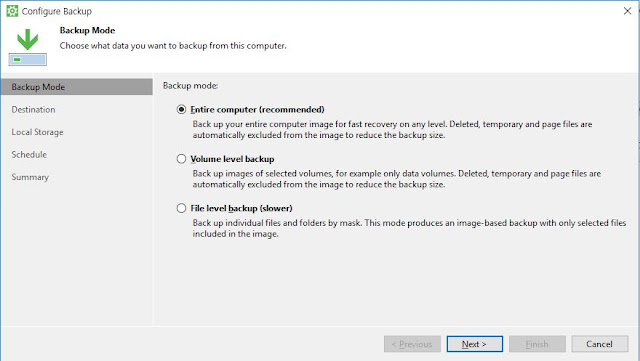This screenshot has width=640, height=361.
Task: Click the Next button
Action: coord(475,344)
